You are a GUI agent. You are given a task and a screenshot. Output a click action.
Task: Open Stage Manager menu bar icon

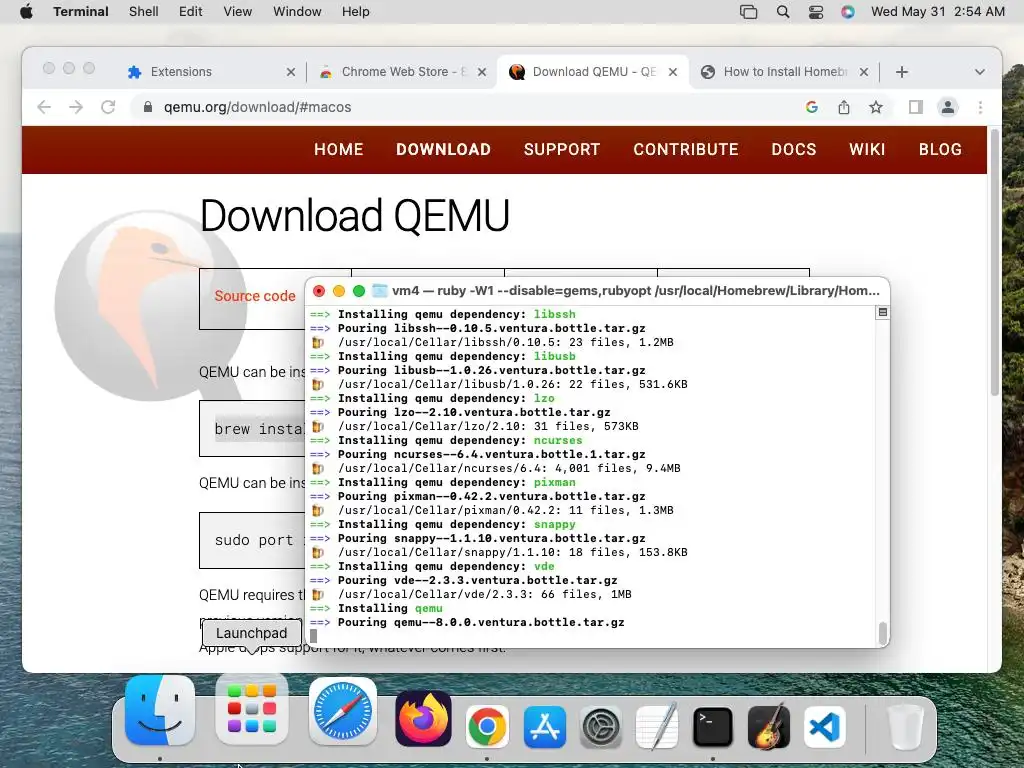tap(748, 12)
